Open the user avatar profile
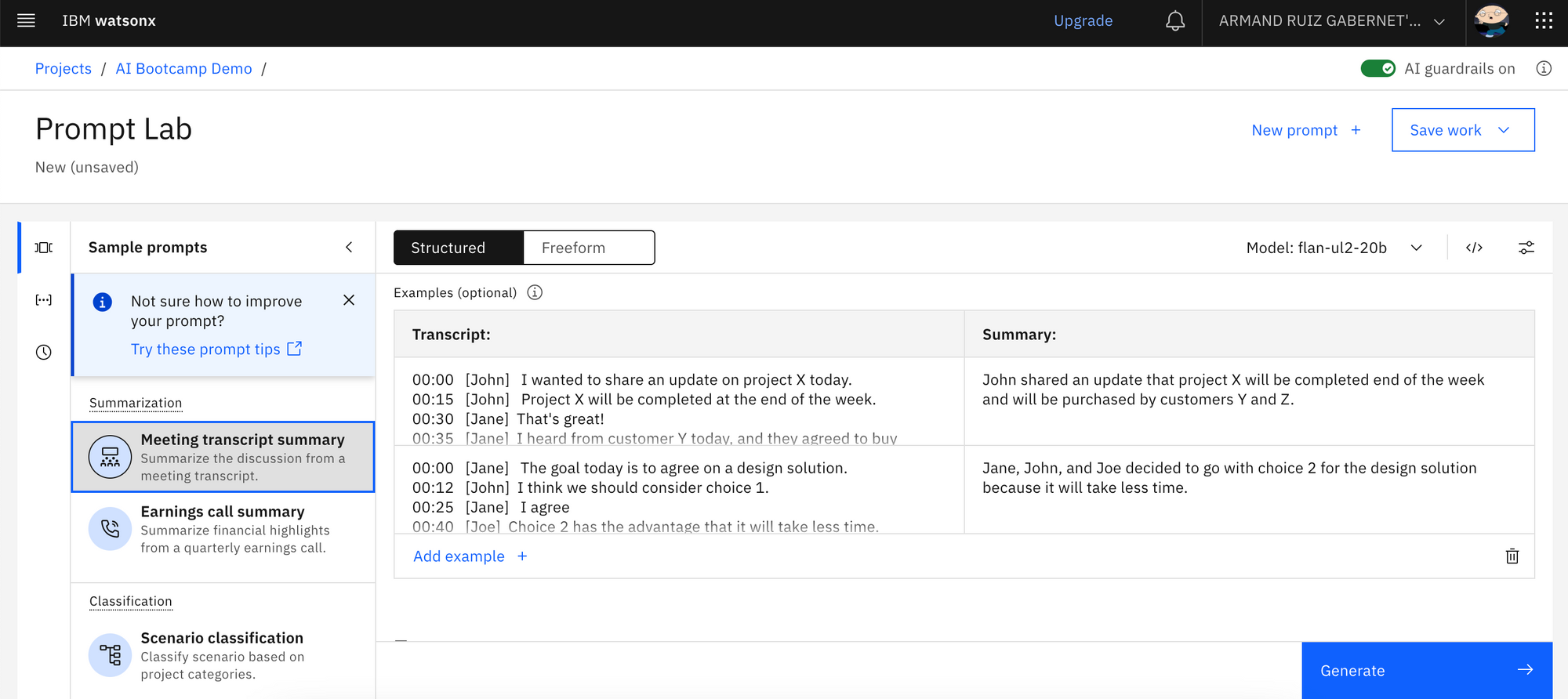The image size is (1568, 699). (1490, 21)
